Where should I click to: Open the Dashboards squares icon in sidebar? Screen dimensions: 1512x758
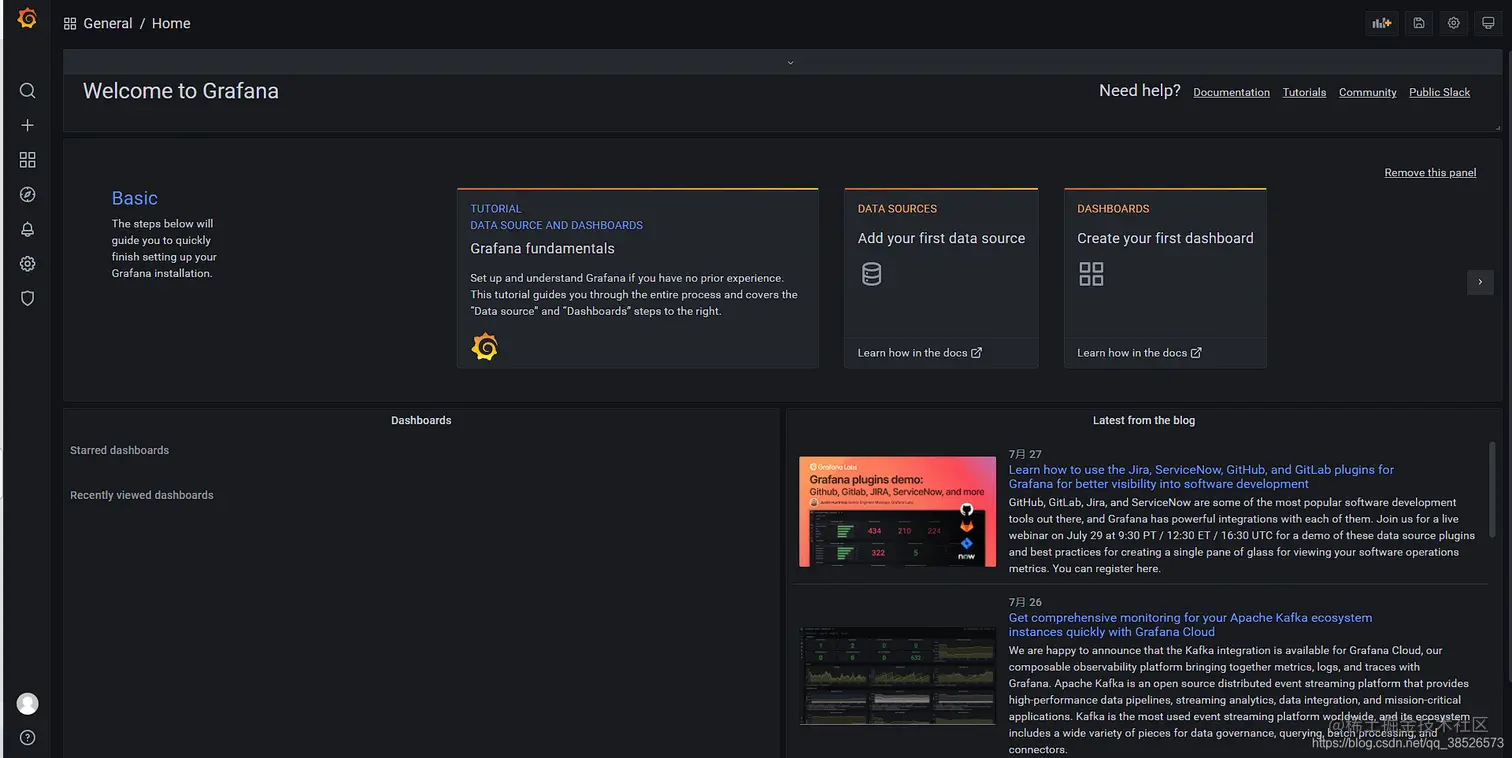point(28,160)
